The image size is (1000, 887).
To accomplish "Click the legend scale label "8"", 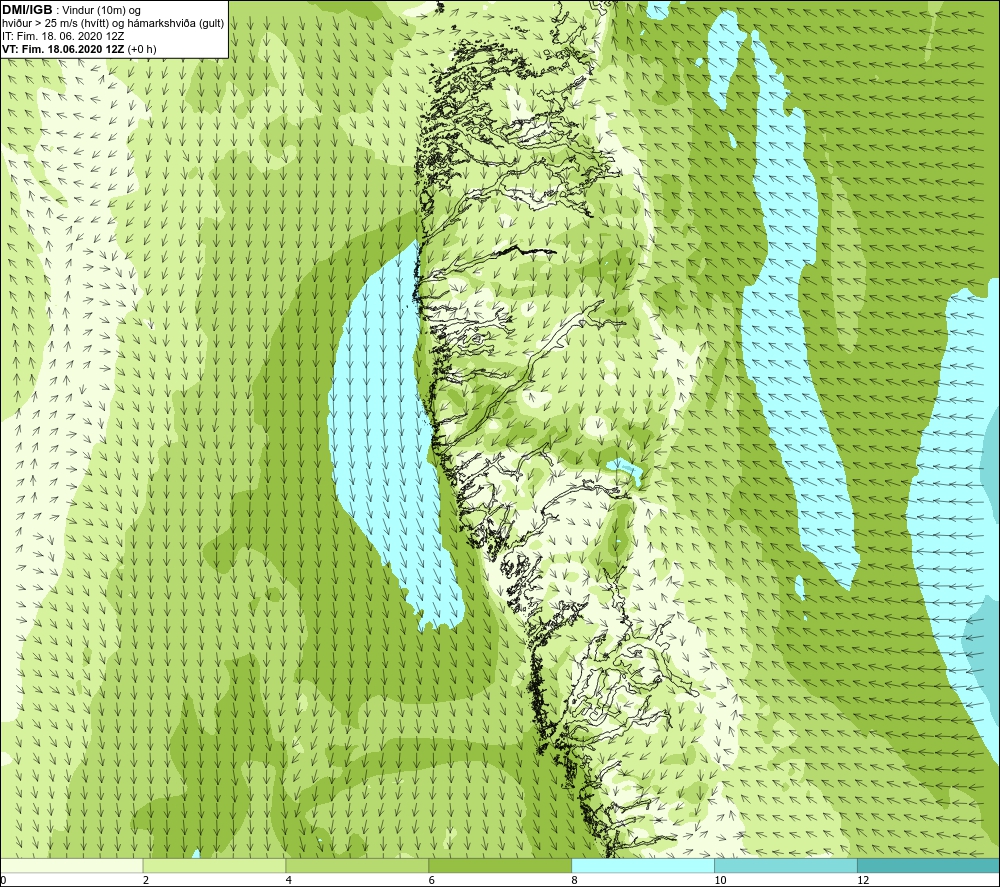I will (575, 880).
